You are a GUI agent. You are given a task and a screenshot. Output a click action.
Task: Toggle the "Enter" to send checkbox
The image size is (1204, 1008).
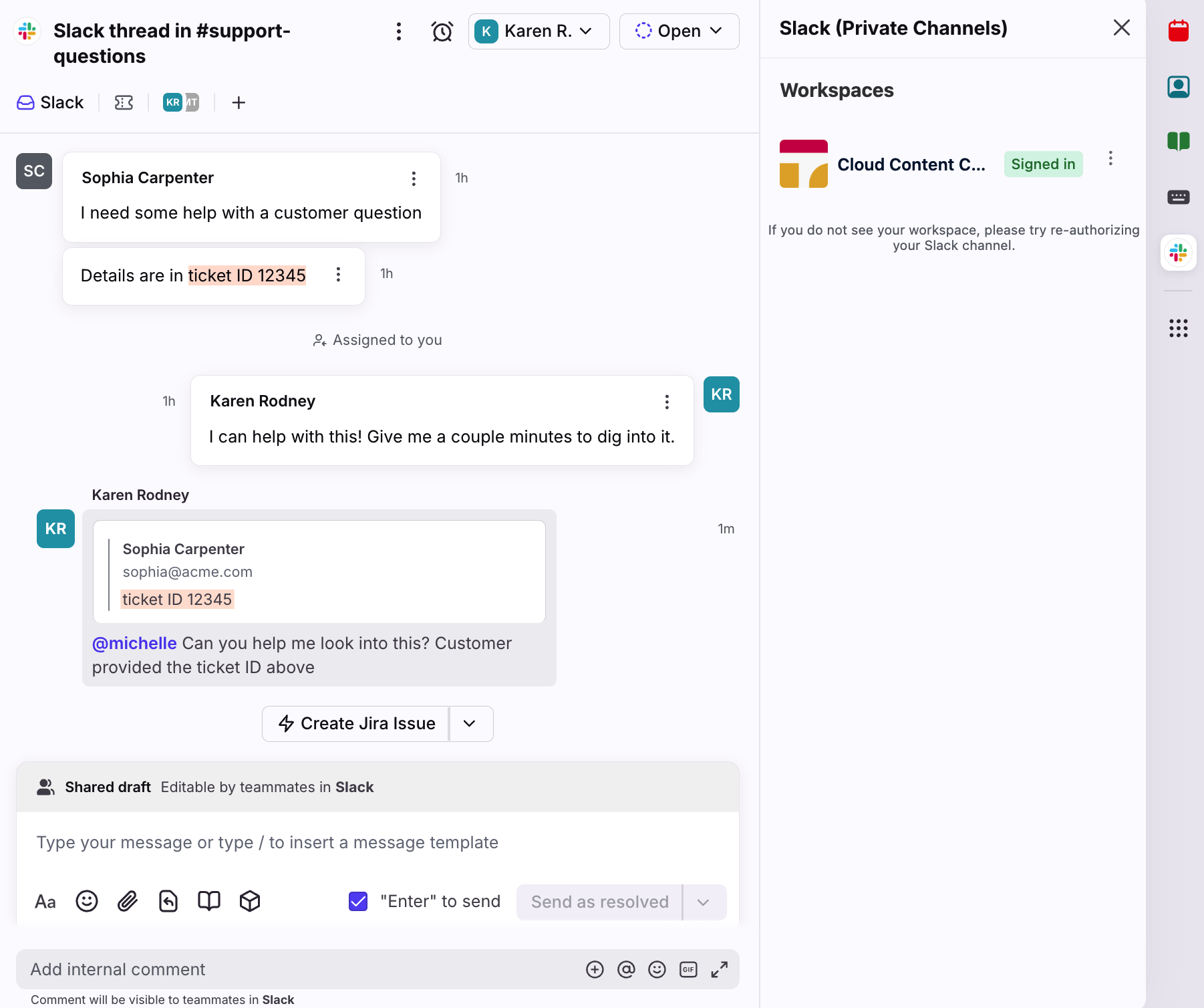click(x=358, y=901)
